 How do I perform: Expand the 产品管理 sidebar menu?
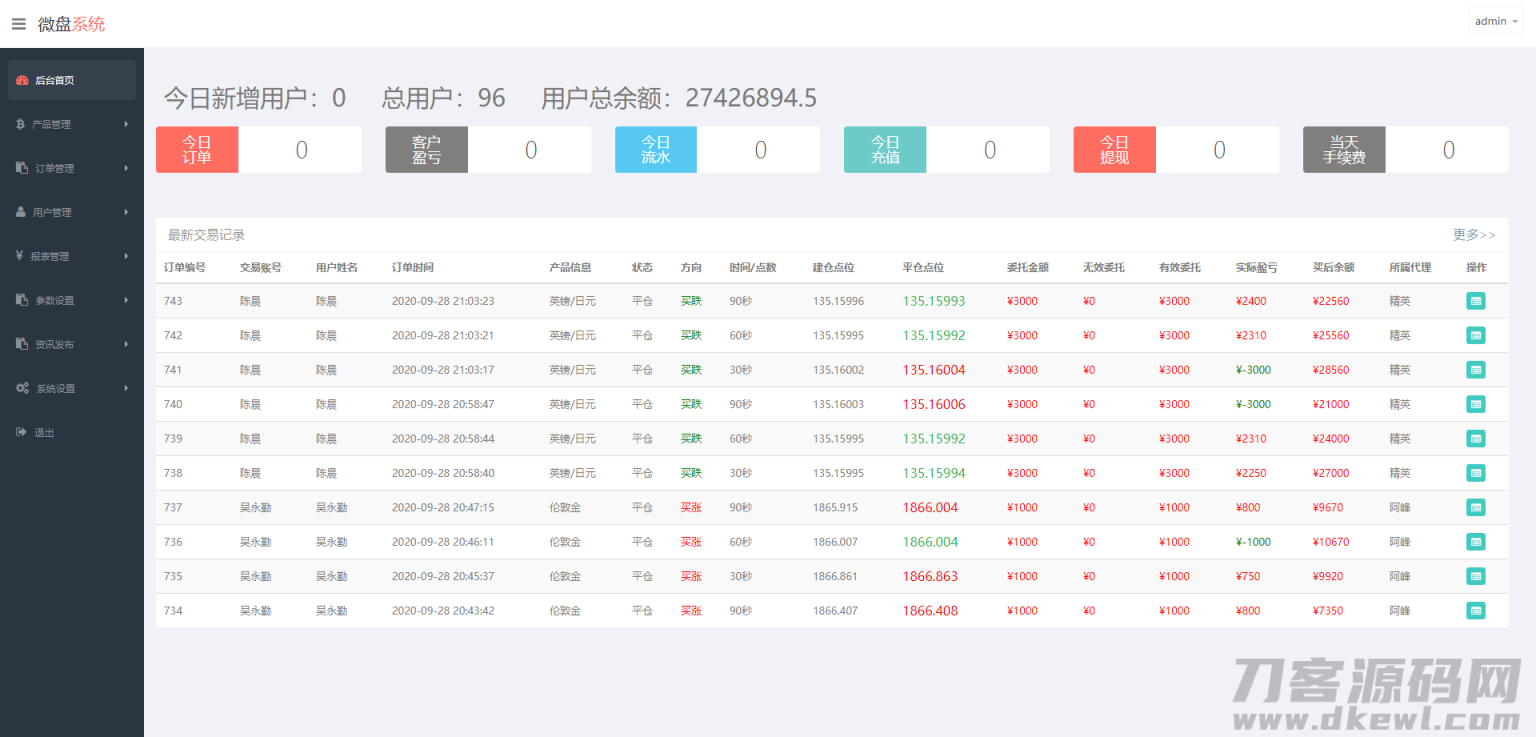[70, 125]
